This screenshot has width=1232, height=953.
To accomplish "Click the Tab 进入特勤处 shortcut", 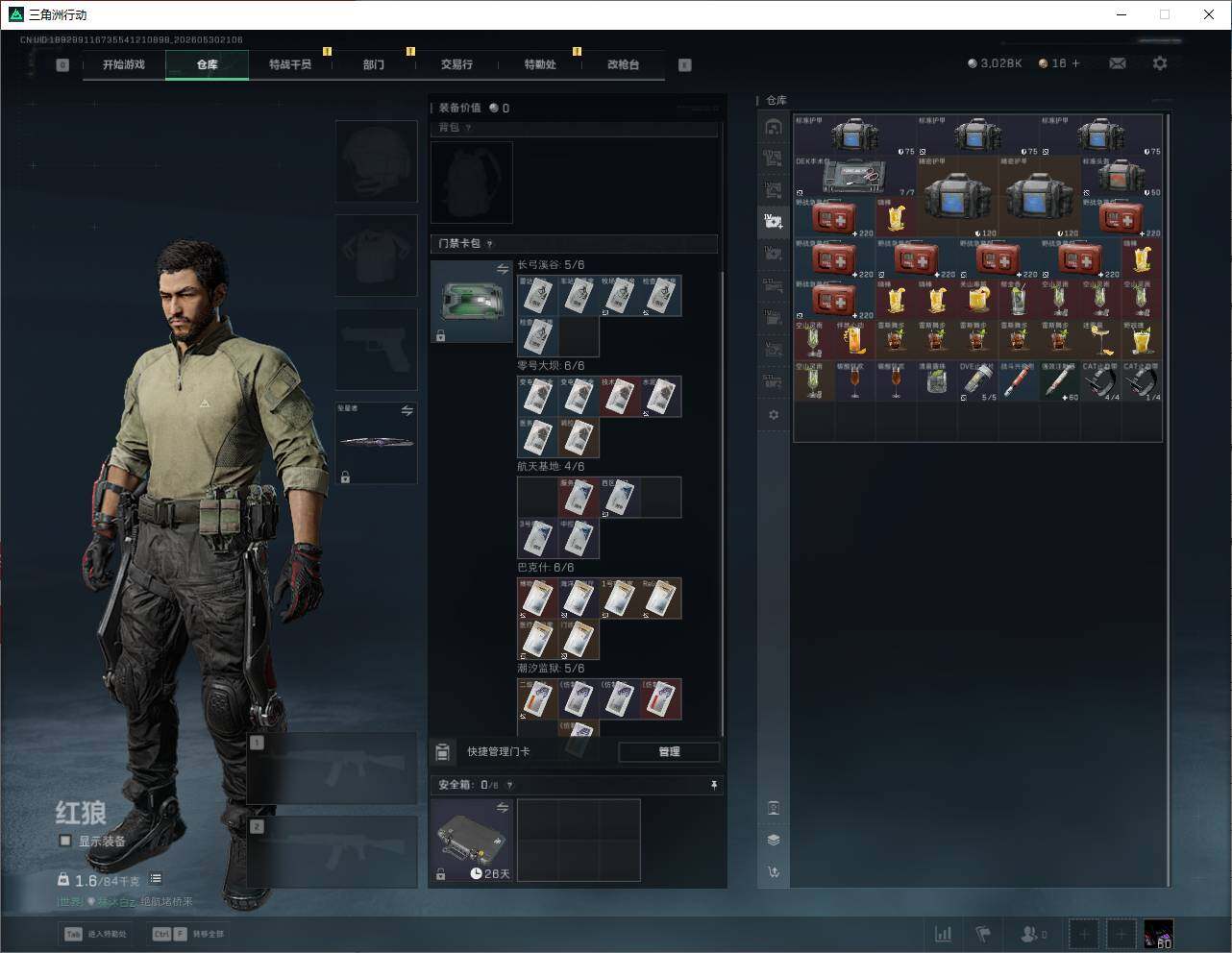I will pos(95,934).
